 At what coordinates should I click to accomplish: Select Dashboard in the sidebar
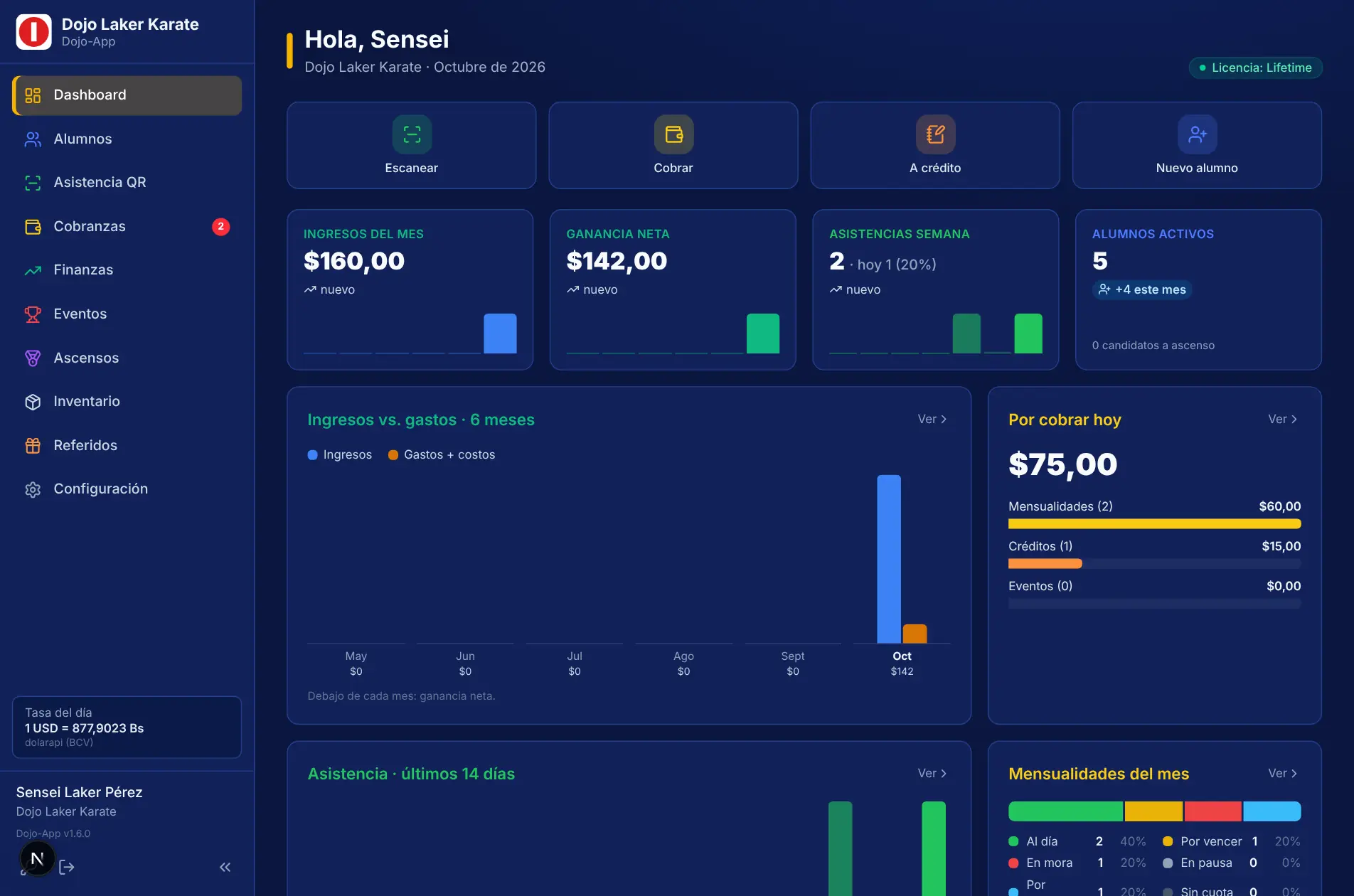point(127,95)
